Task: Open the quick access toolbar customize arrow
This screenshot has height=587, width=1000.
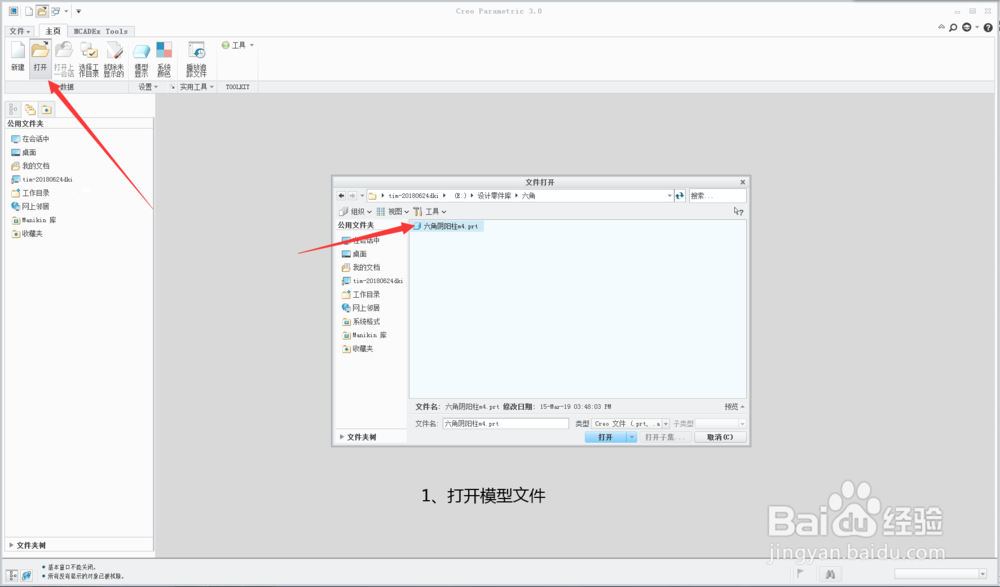Action: (x=78, y=11)
